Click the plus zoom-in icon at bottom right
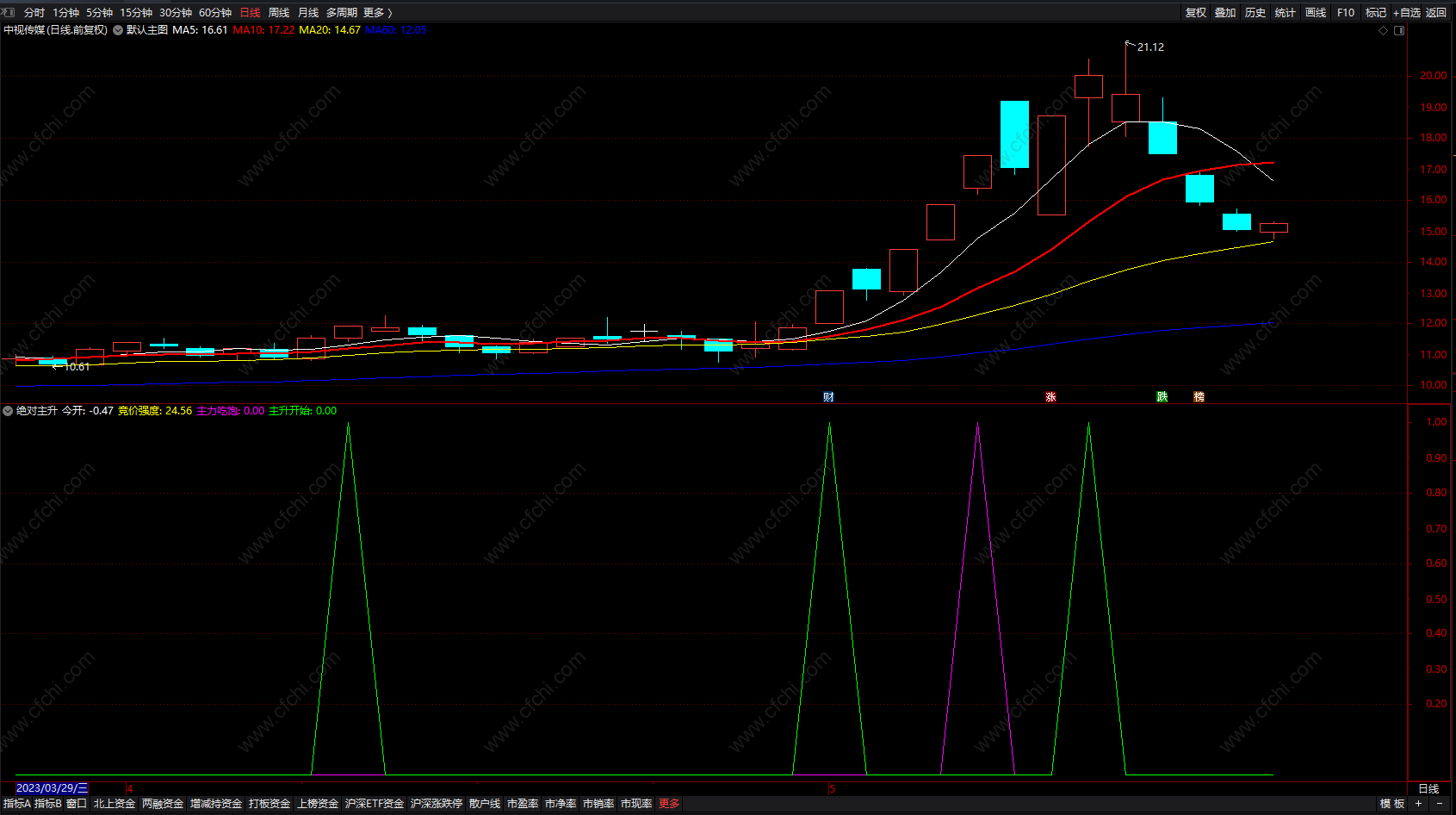This screenshot has height=815, width=1456. coord(1419,804)
